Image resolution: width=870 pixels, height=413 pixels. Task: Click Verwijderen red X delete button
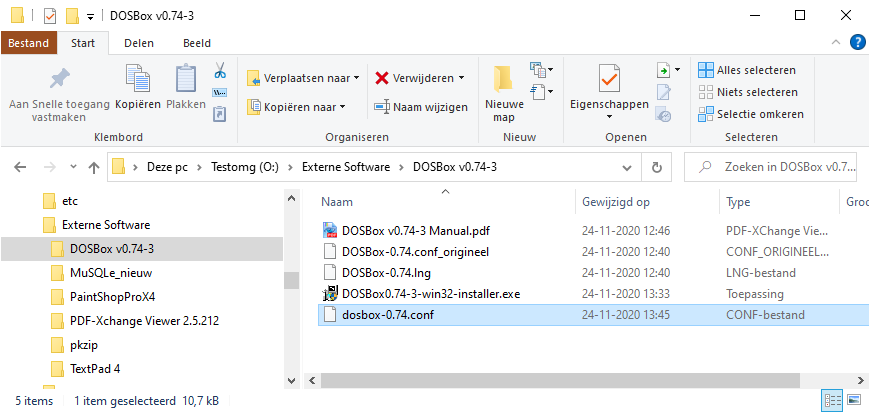point(419,78)
